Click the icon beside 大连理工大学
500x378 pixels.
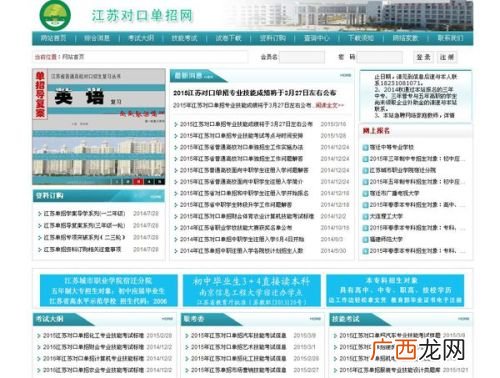pyautogui.click(x=365, y=216)
